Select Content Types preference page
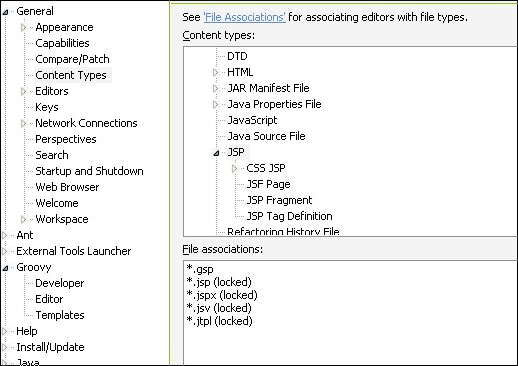 pyautogui.click(x=71, y=75)
